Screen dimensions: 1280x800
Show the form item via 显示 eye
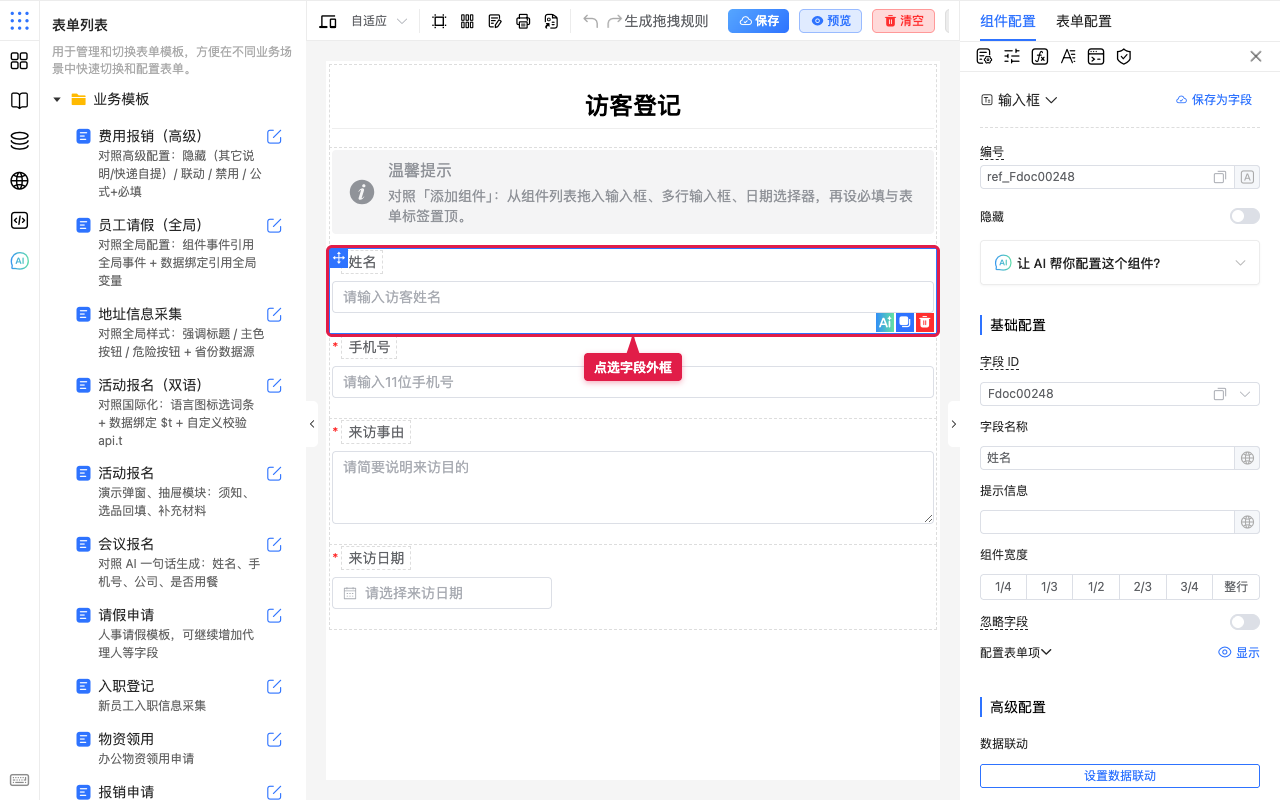pyautogui.click(x=1239, y=652)
